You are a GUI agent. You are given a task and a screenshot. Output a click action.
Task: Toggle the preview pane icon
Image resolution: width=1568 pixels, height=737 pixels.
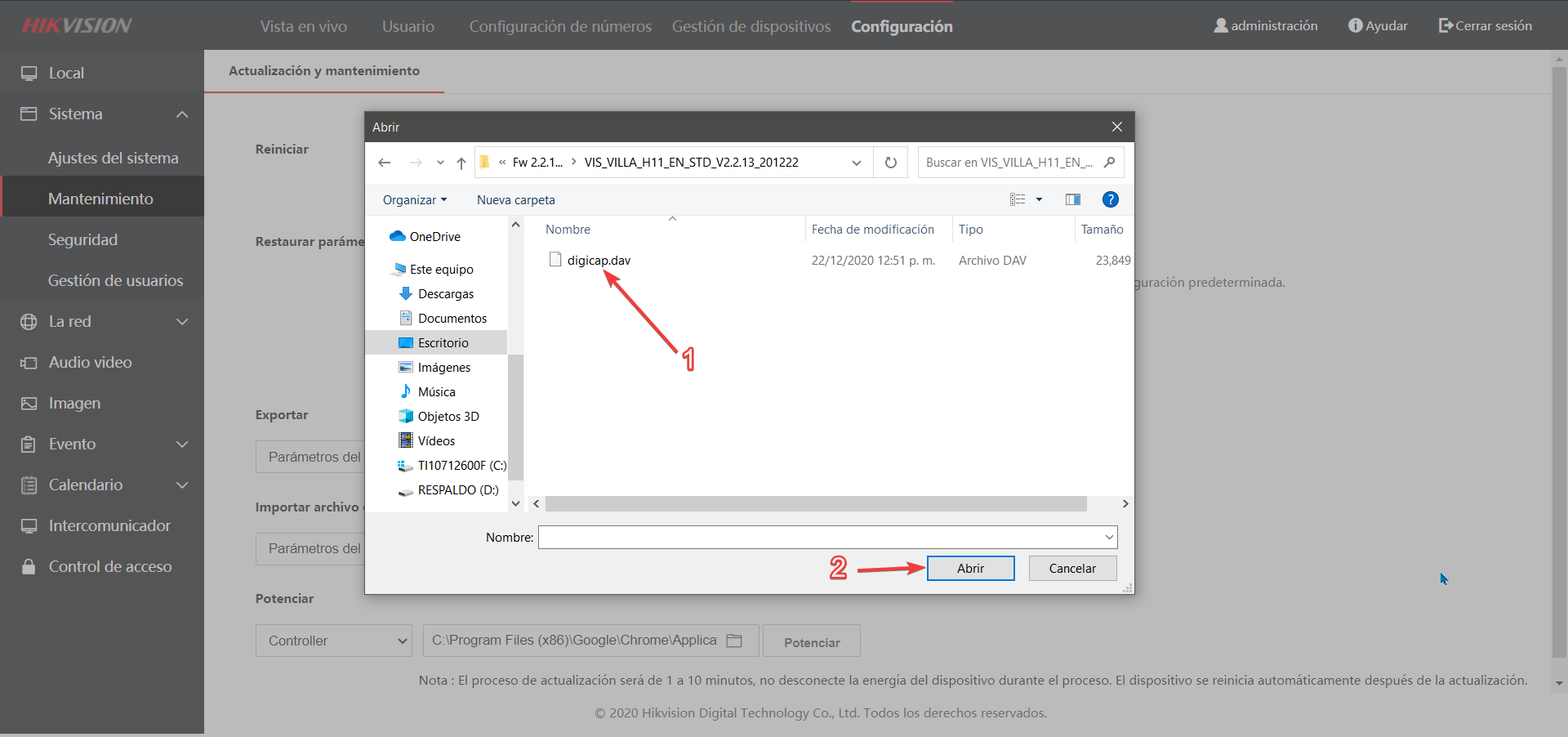[x=1073, y=199]
